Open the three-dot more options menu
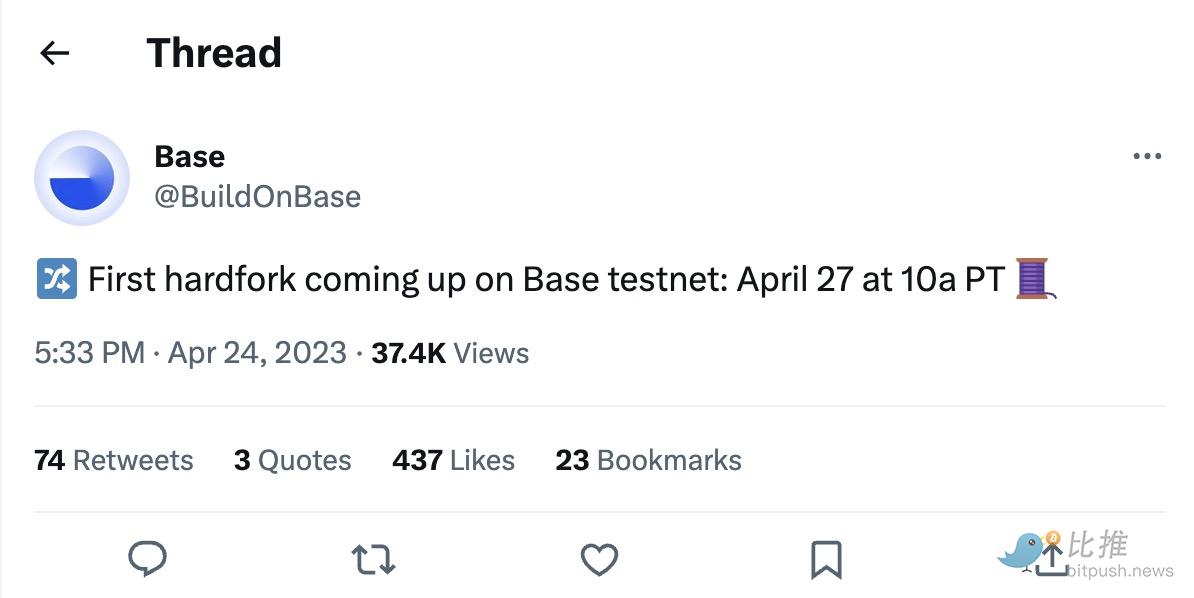Screen dimensions: 1194x598 tap(1146, 156)
